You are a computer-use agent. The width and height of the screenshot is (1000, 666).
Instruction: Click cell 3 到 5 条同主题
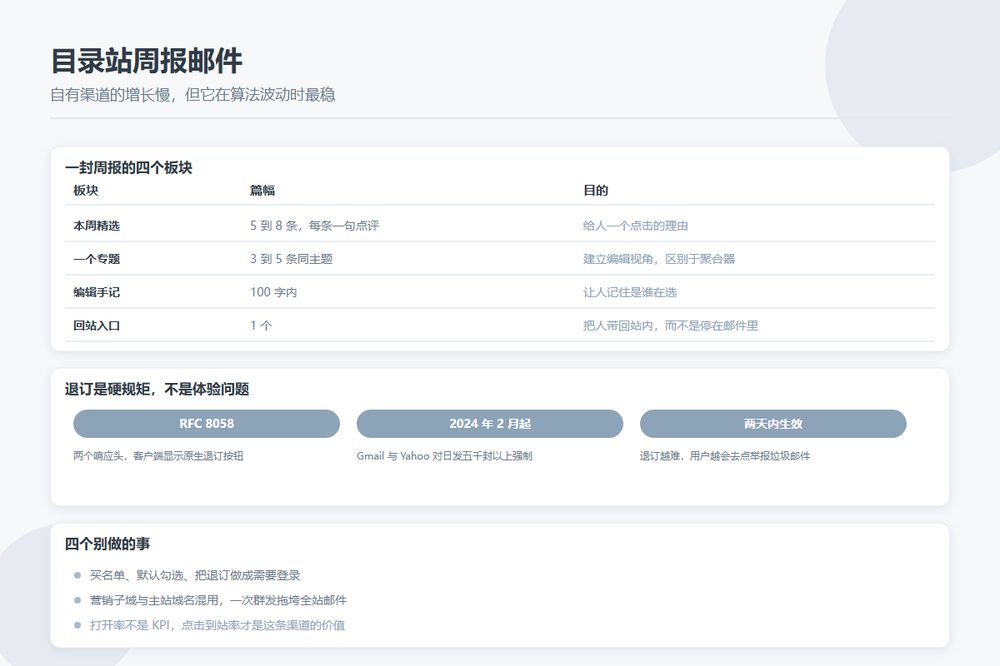[x=291, y=259]
